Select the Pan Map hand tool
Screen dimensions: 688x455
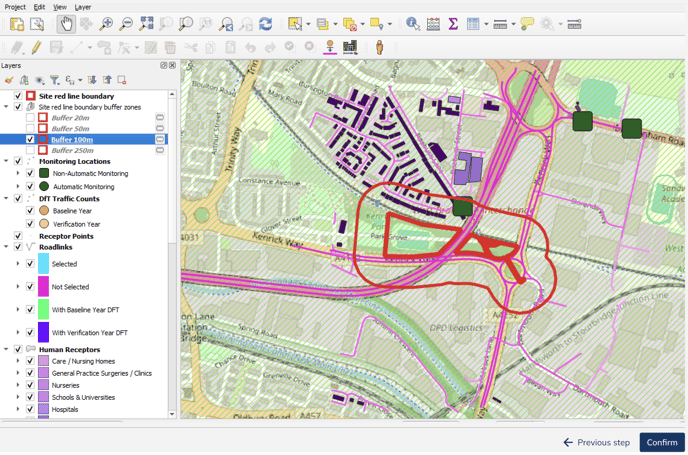[x=66, y=24]
